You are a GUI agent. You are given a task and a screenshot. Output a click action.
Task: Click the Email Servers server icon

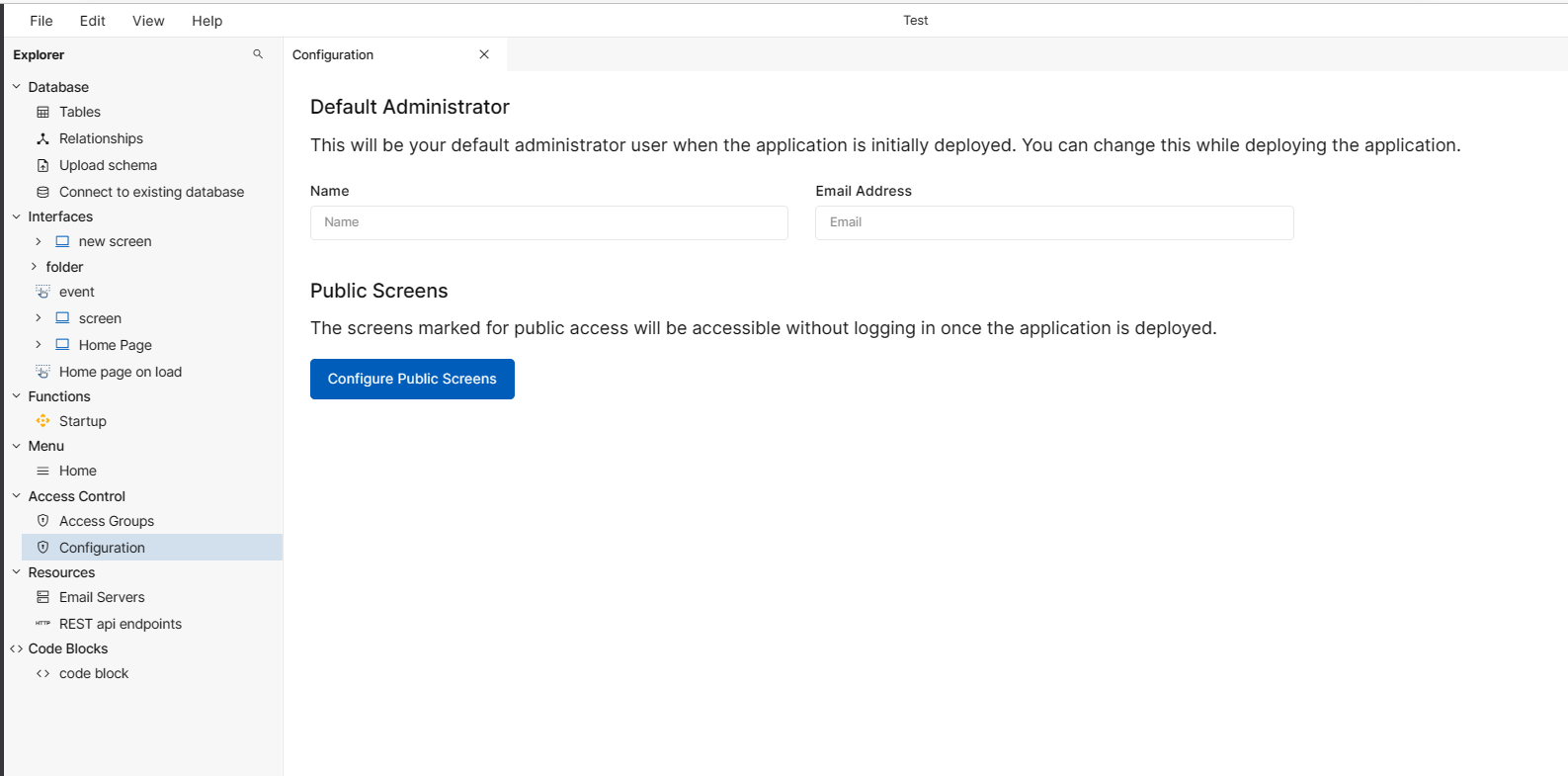(42, 597)
